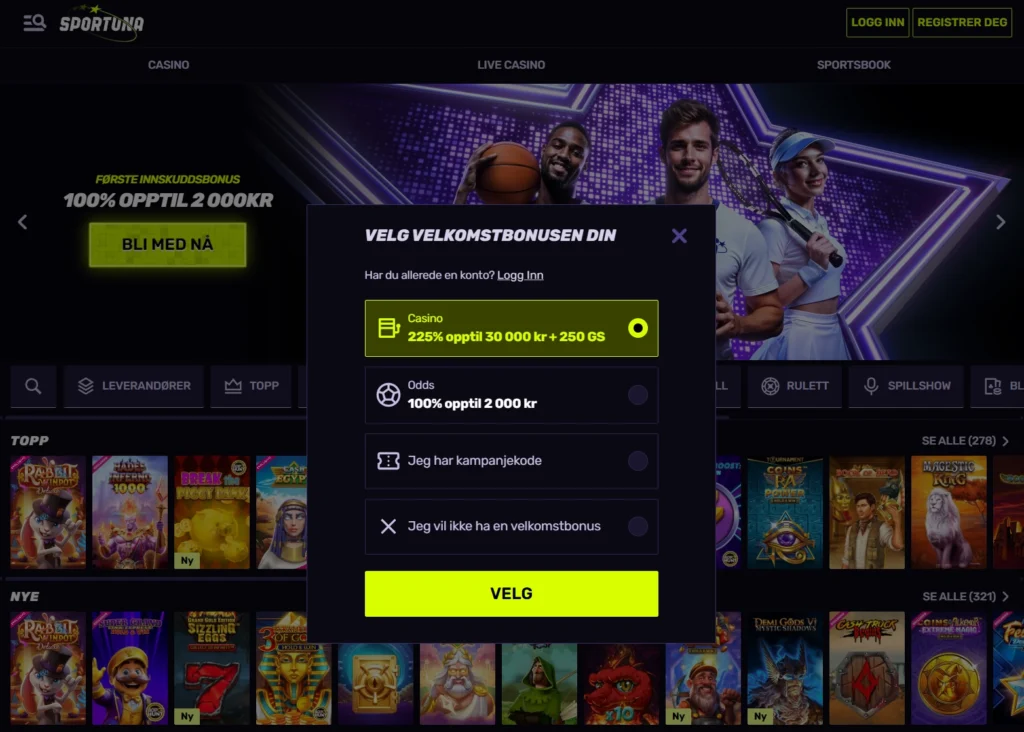Click the Sportuna logo
The image size is (1024, 732).
coord(101,24)
